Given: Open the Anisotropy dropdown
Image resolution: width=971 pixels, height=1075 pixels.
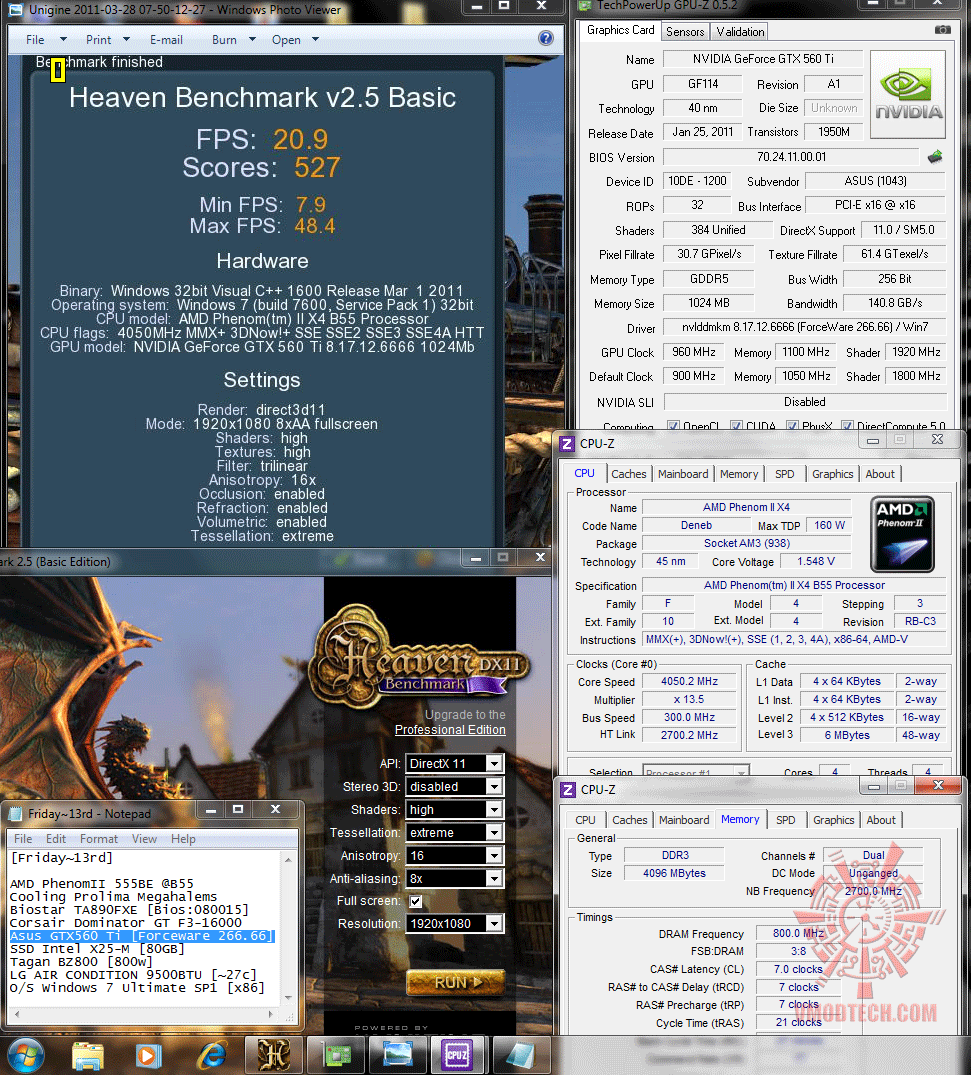Looking at the screenshot, I should click(x=455, y=855).
